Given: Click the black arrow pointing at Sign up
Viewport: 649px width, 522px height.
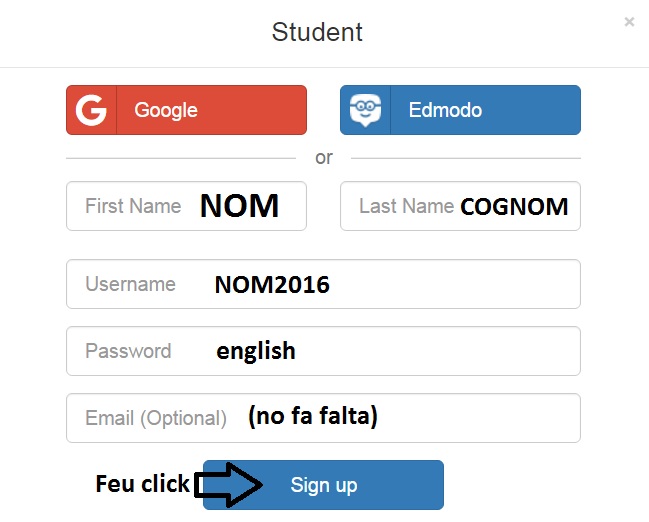Looking at the screenshot, I should click(229, 485).
